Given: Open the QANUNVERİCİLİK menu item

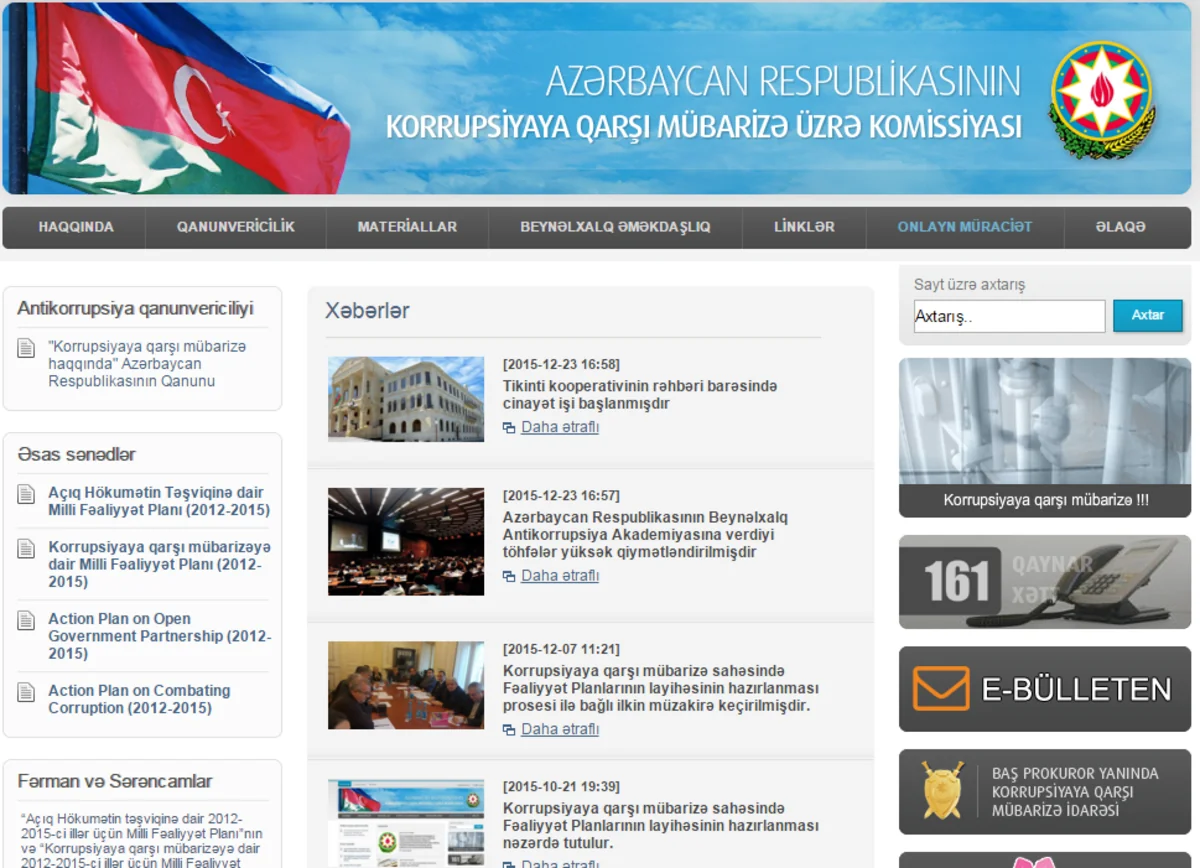Looking at the screenshot, I should pyautogui.click(x=236, y=227).
